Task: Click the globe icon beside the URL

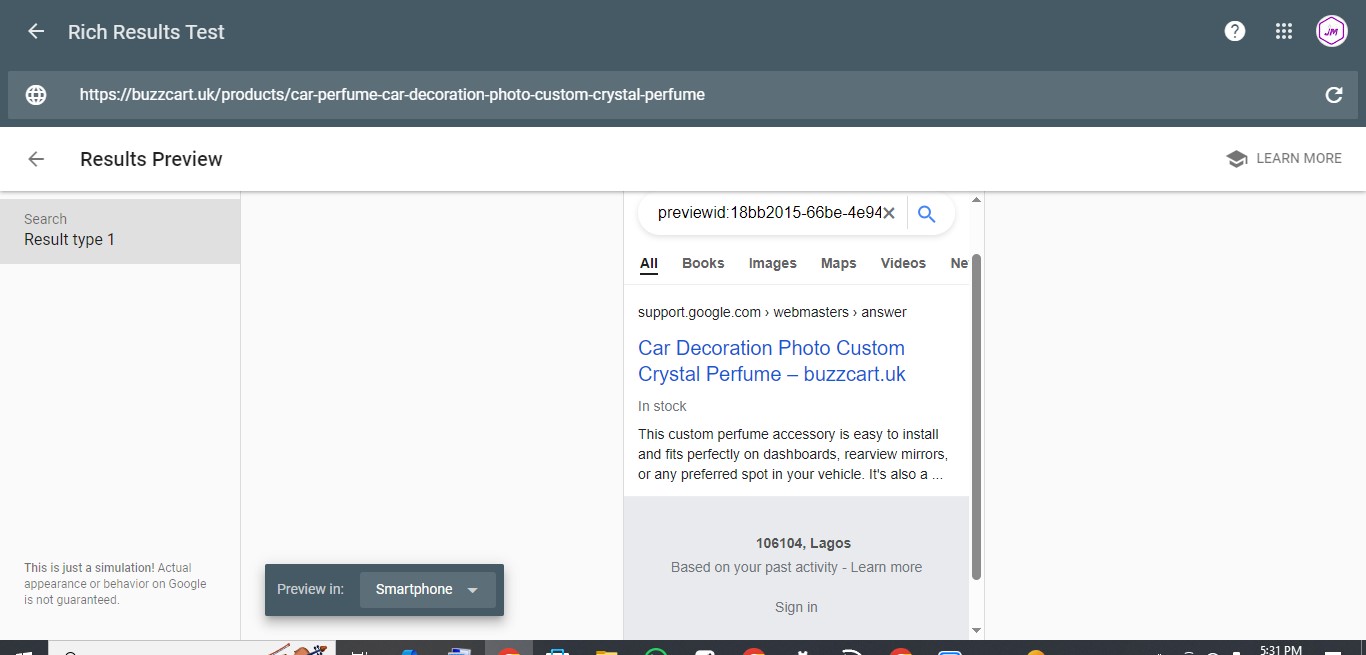Action: click(x=36, y=95)
